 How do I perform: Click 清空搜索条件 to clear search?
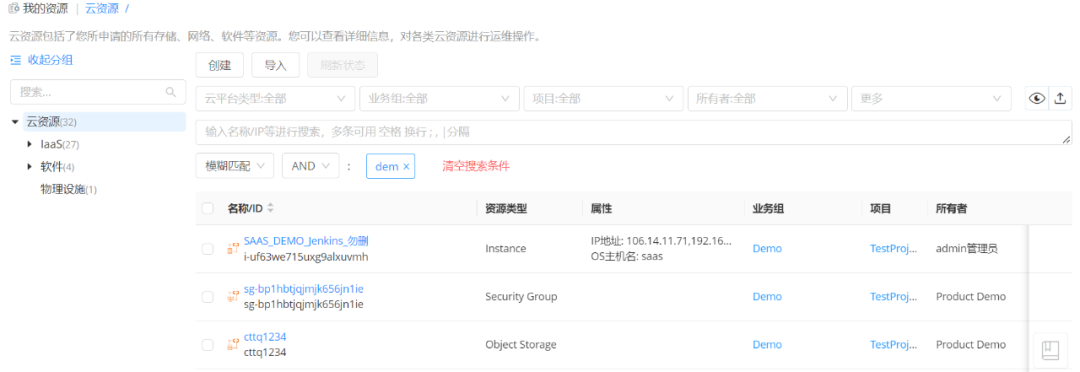476,166
